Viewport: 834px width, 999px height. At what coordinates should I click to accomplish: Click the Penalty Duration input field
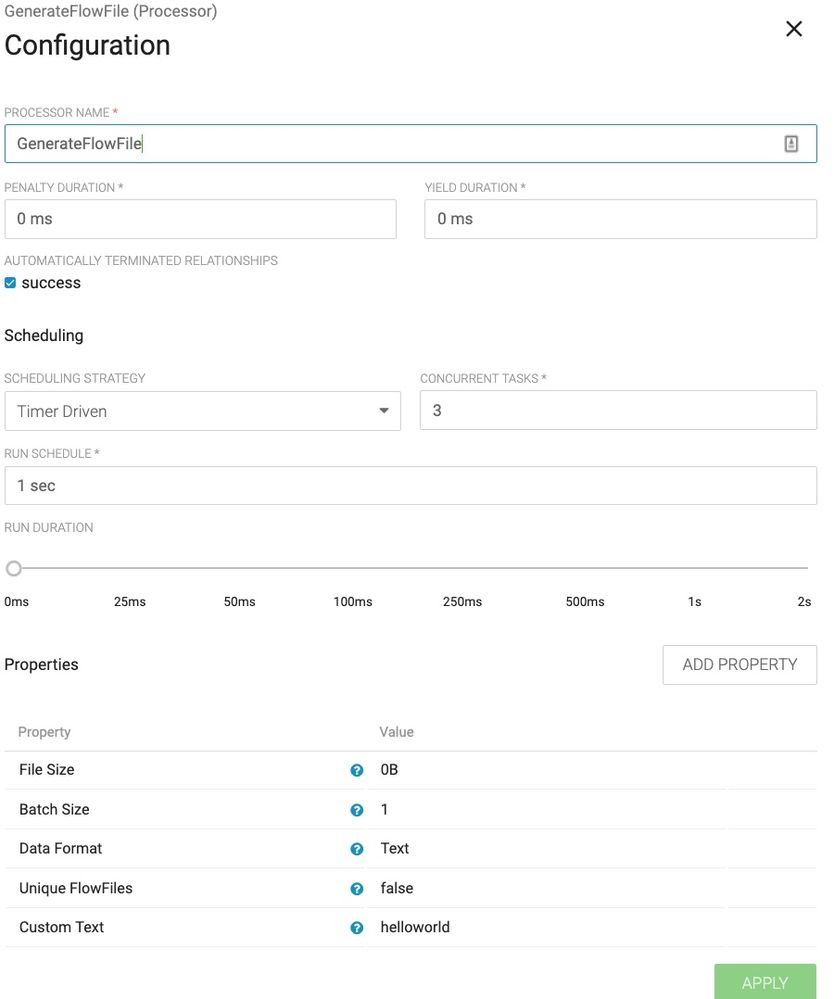tap(200, 219)
